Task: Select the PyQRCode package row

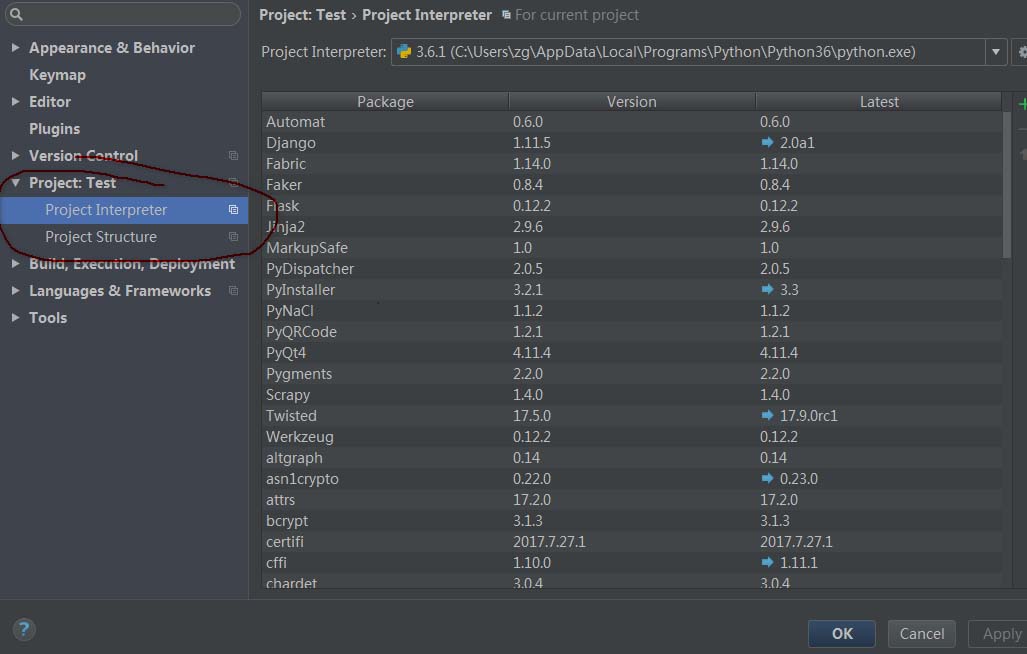Action: tap(631, 331)
